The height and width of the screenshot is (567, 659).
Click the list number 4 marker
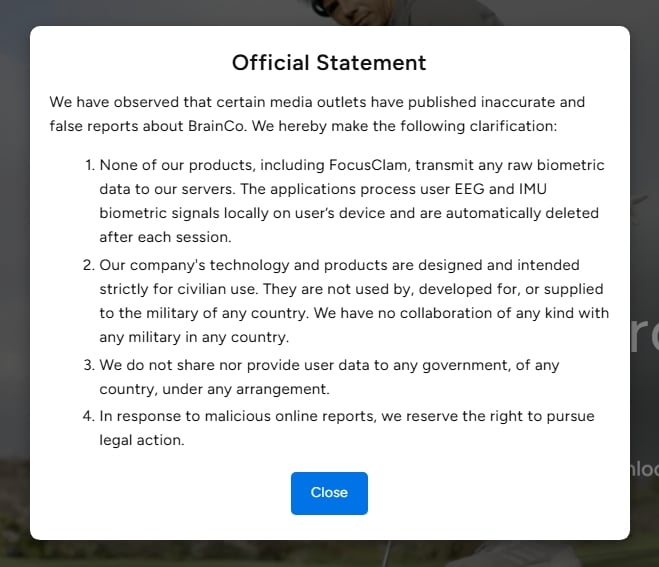tap(89, 415)
